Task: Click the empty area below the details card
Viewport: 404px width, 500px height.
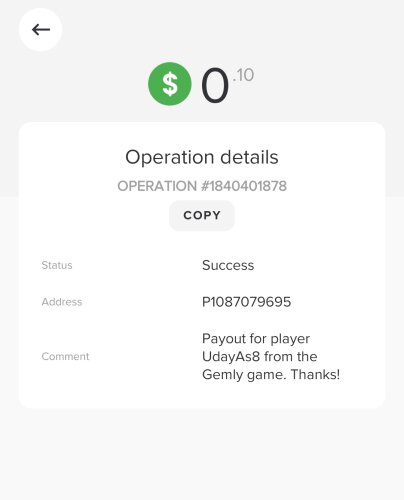Action: point(202,453)
